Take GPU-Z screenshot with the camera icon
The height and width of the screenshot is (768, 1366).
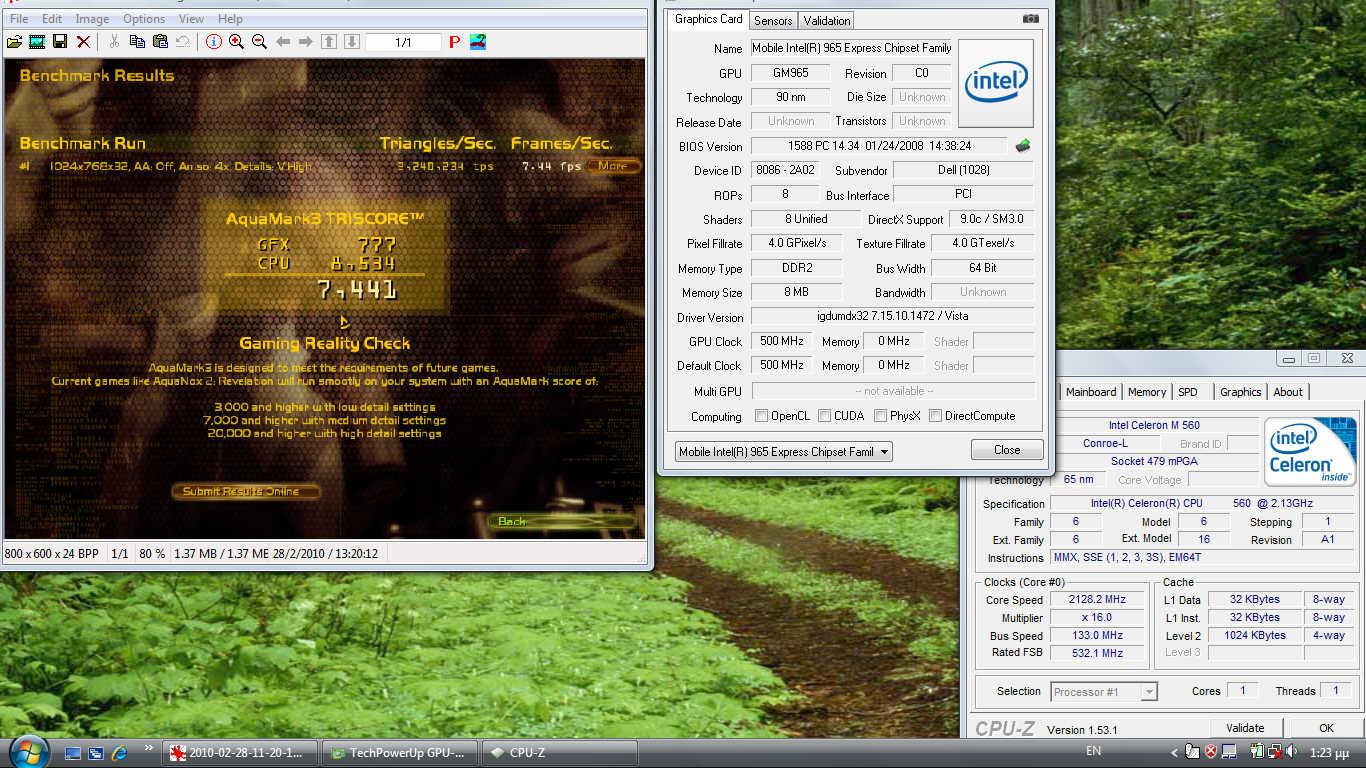[x=1031, y=18]
